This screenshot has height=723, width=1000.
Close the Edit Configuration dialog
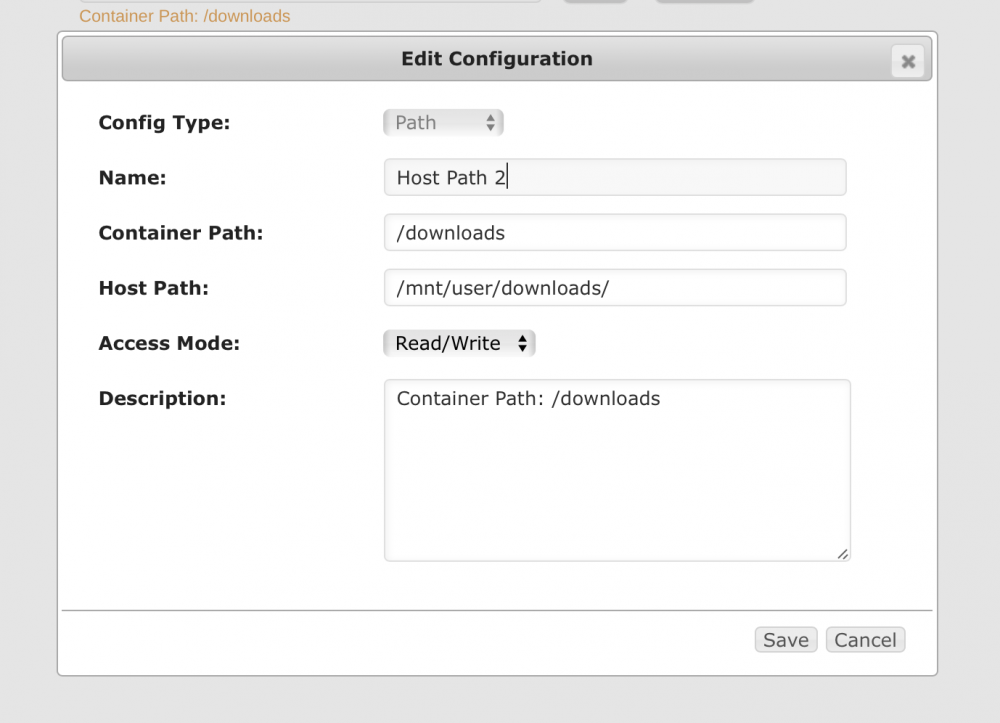[908, 61]
